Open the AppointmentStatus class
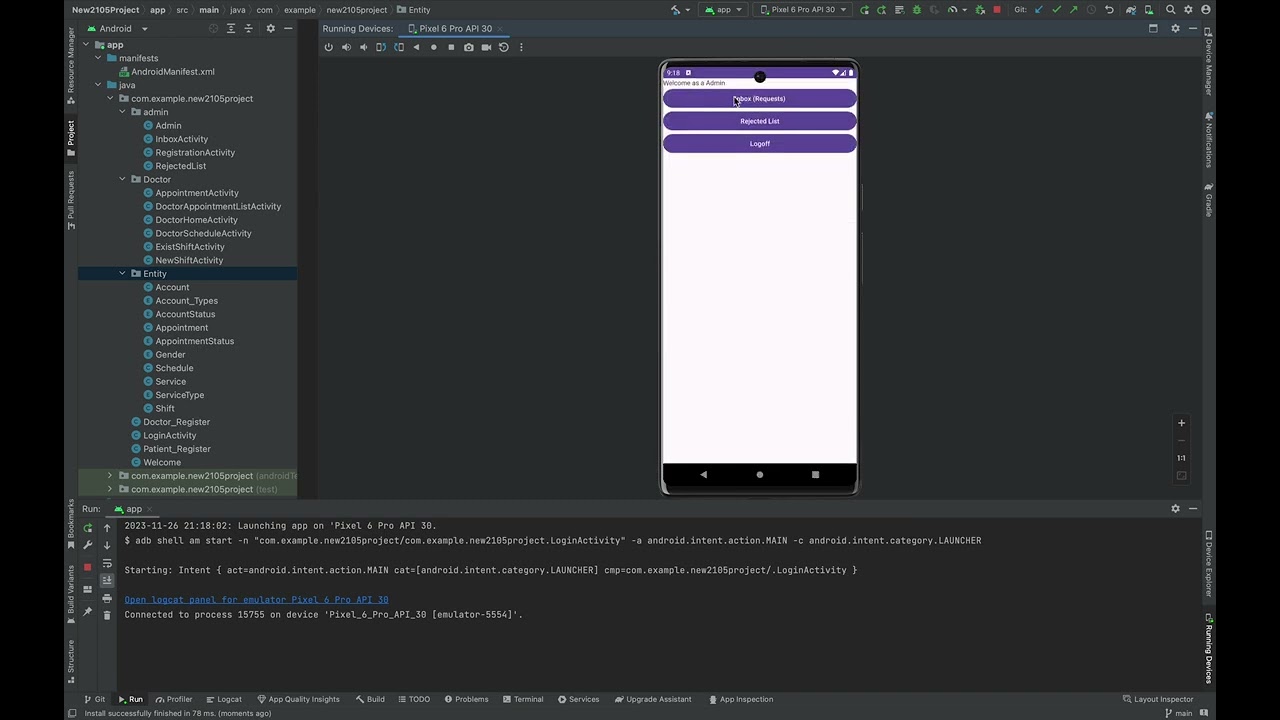This screenshot has height=720, width=1280. (194, 341)
